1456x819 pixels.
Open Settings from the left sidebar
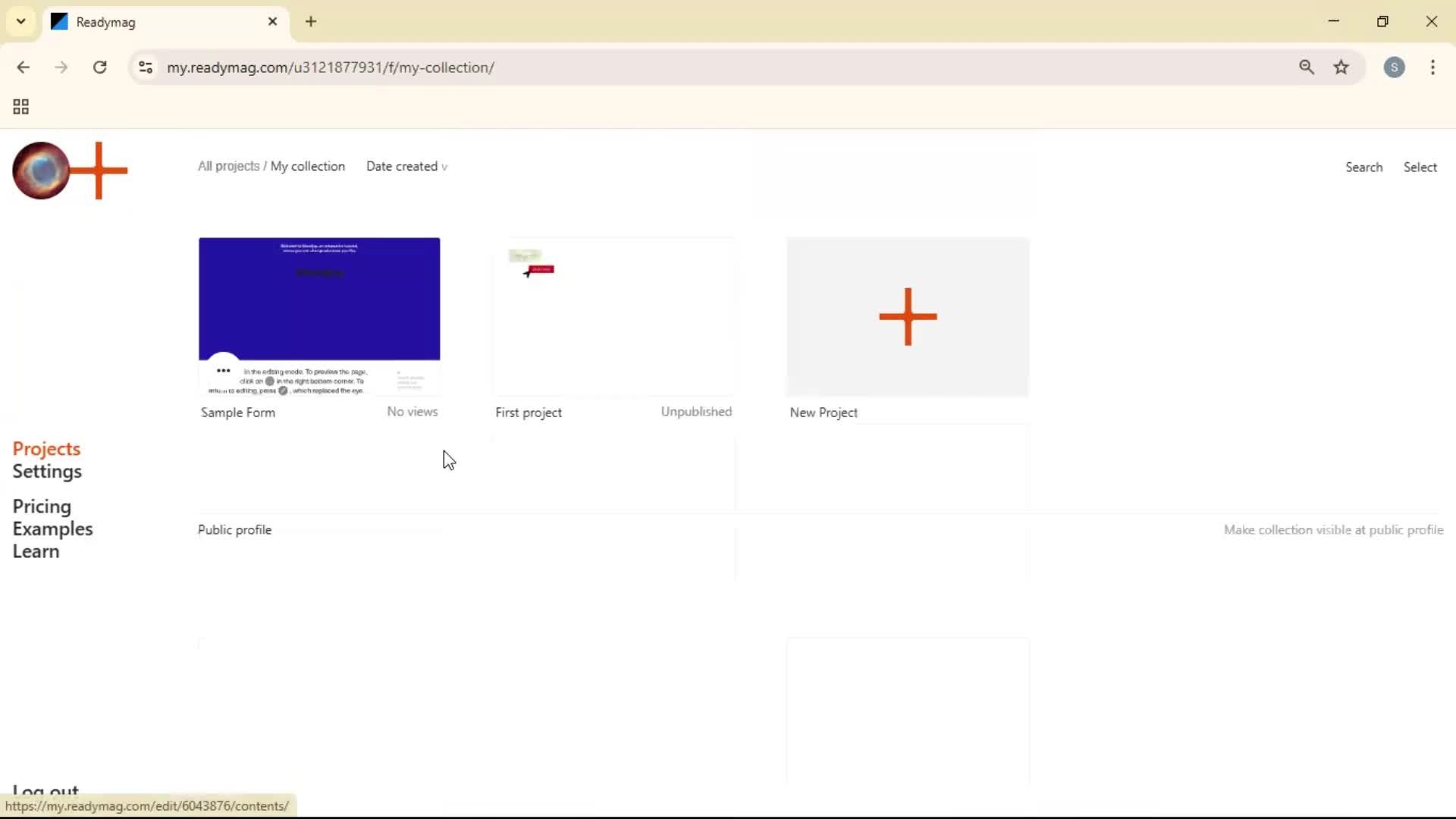[x=49, y=471]
